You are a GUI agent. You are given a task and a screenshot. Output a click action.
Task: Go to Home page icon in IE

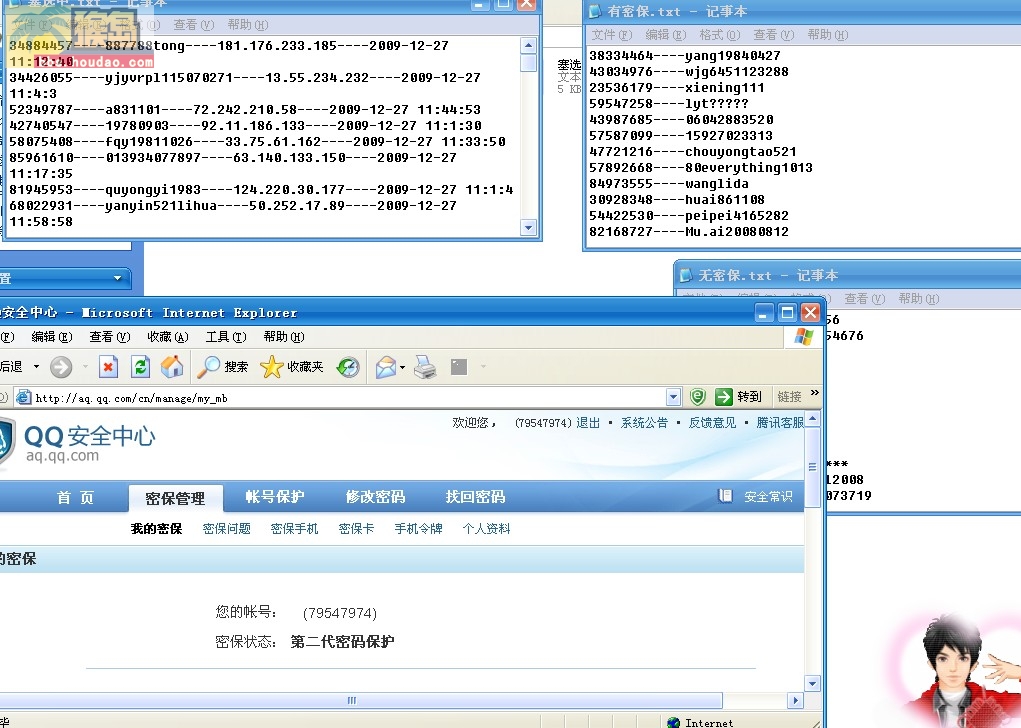[173, 367]
